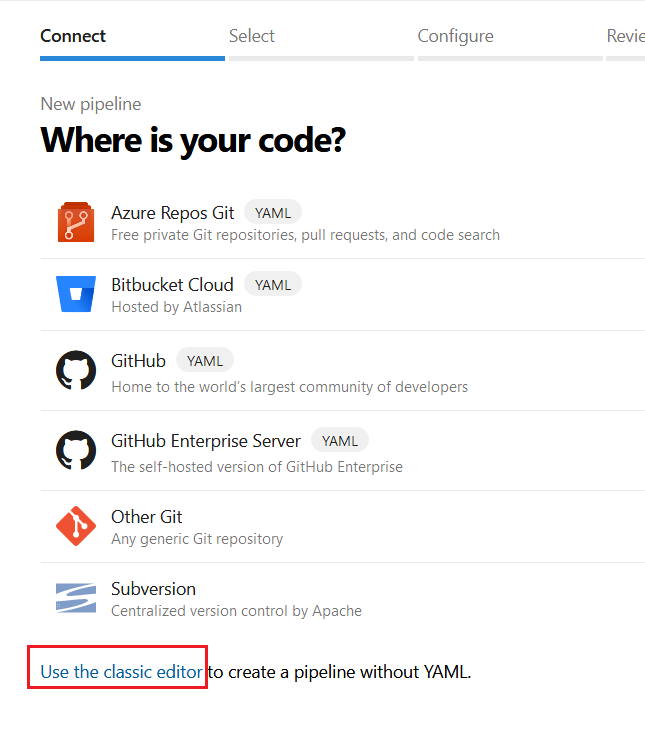Screen dimensions: 645x742
Task: Click 'Home to the world's largest community' text
Action: tap(290, 387)
